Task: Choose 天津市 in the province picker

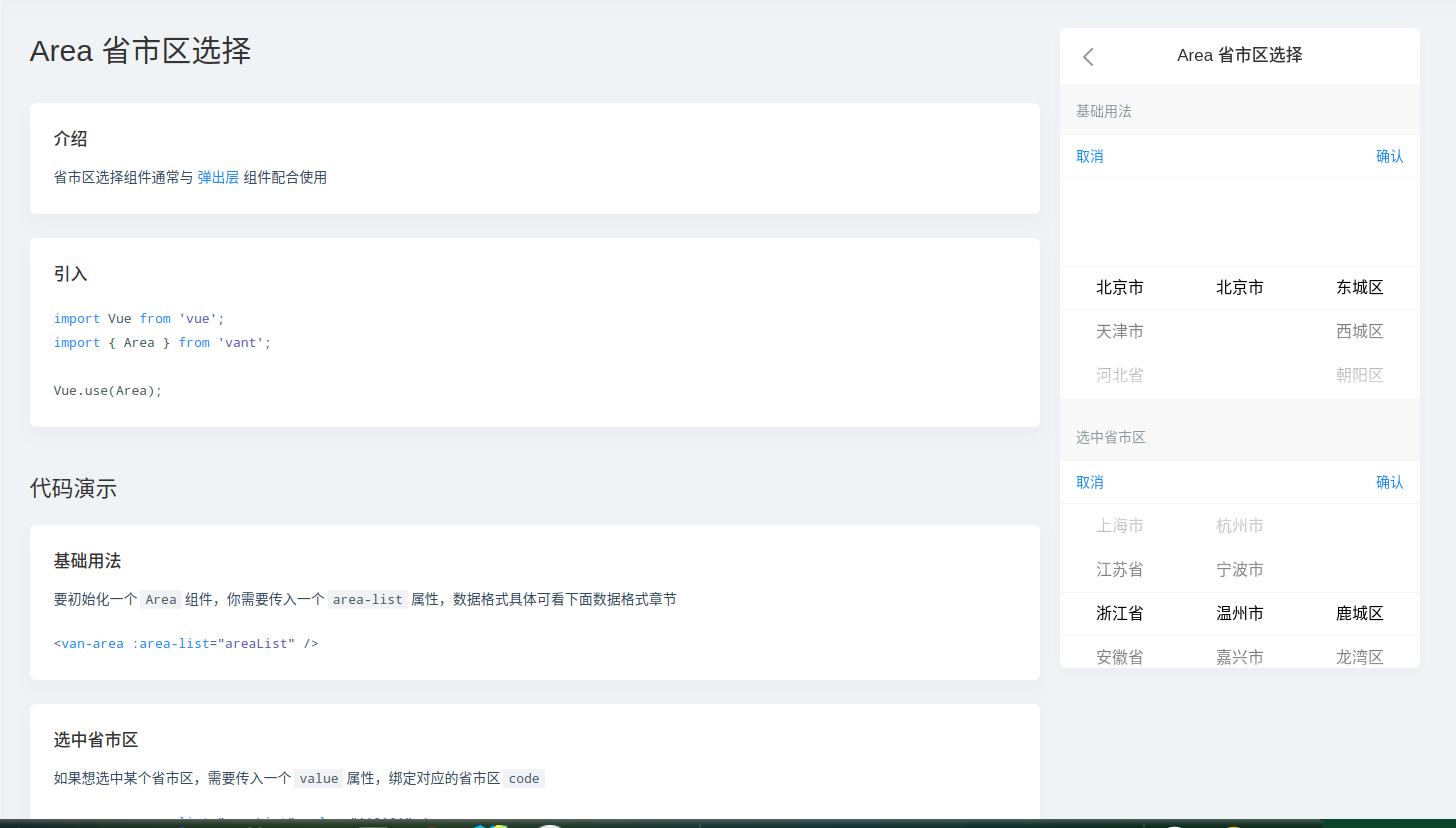Action: (x=1120, y=332)
